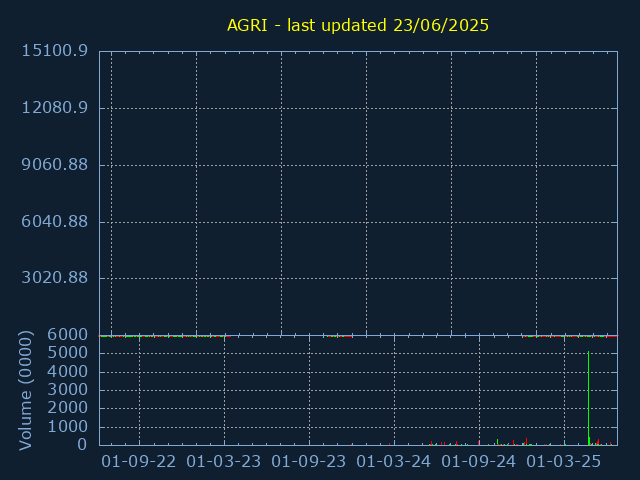The image size is (640, 480).
Task: Click the price axis label 15100.9
Action: pos(54,51)
